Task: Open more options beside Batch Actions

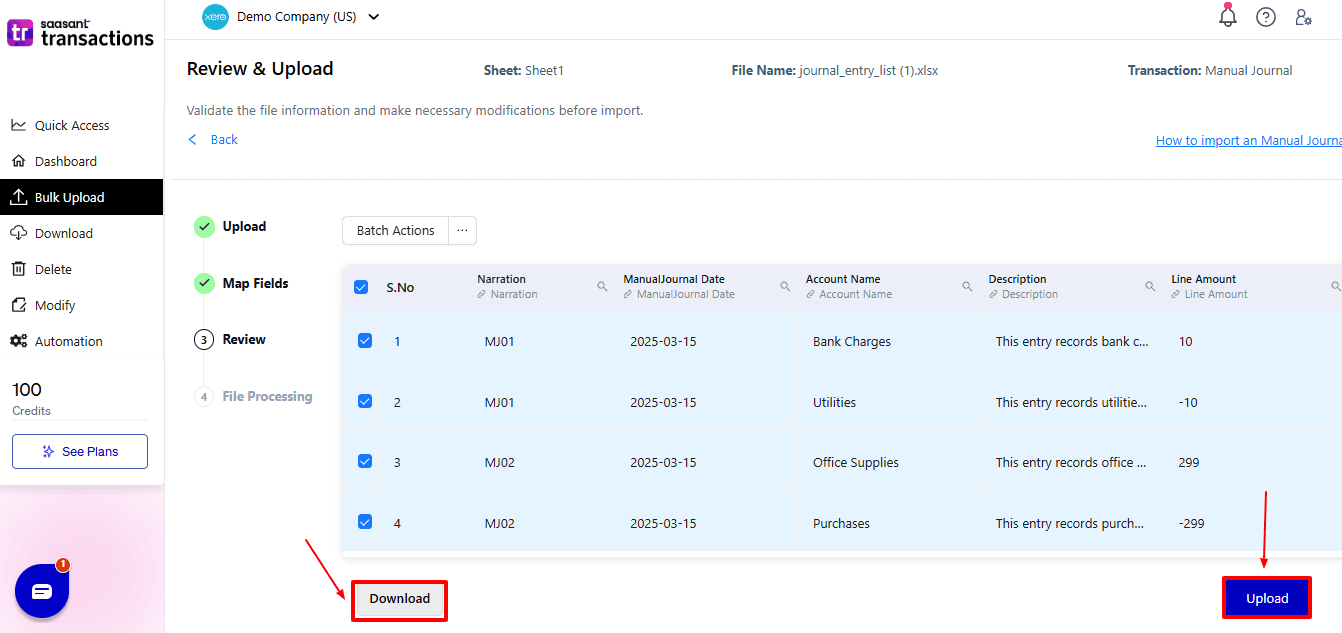Action: pos(462,230)
